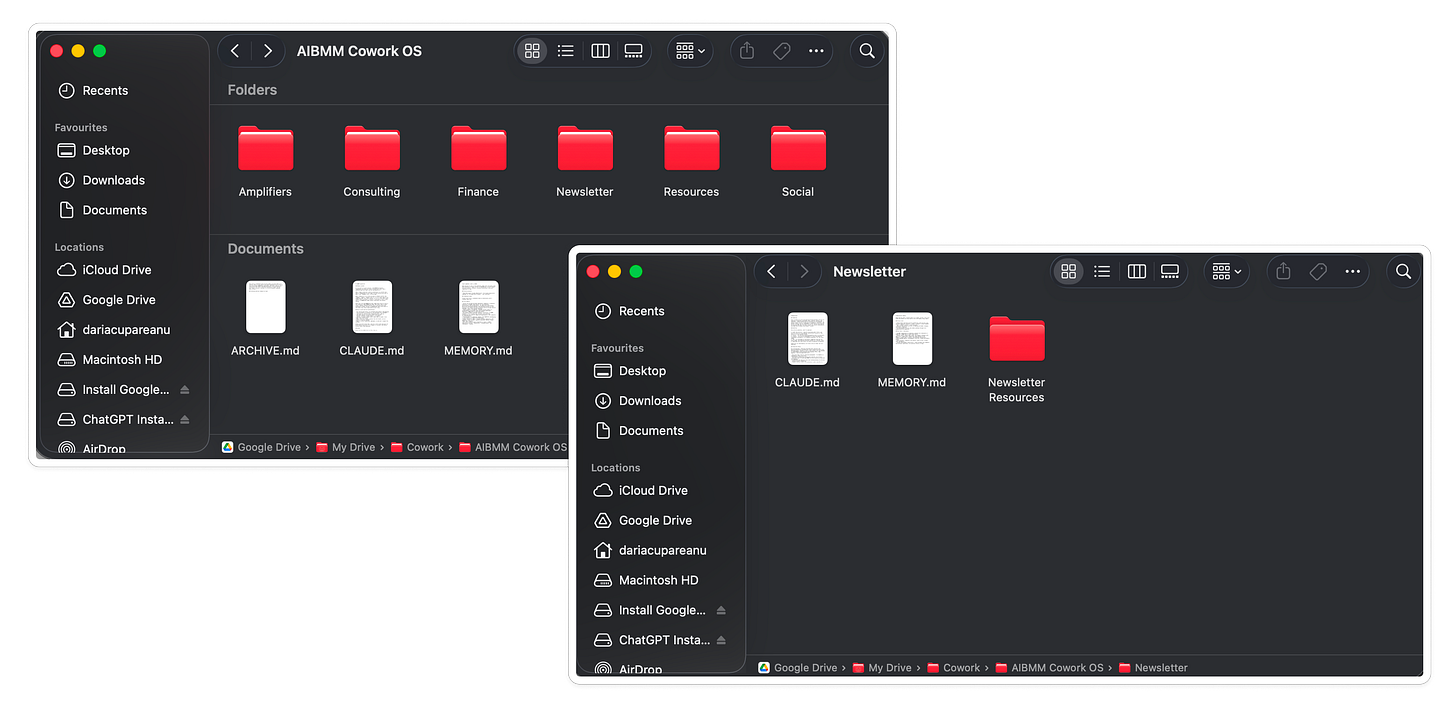
Task: Open more actions menu in Newsletter window
Action: pyautogui.click(x=1352, y=271)
